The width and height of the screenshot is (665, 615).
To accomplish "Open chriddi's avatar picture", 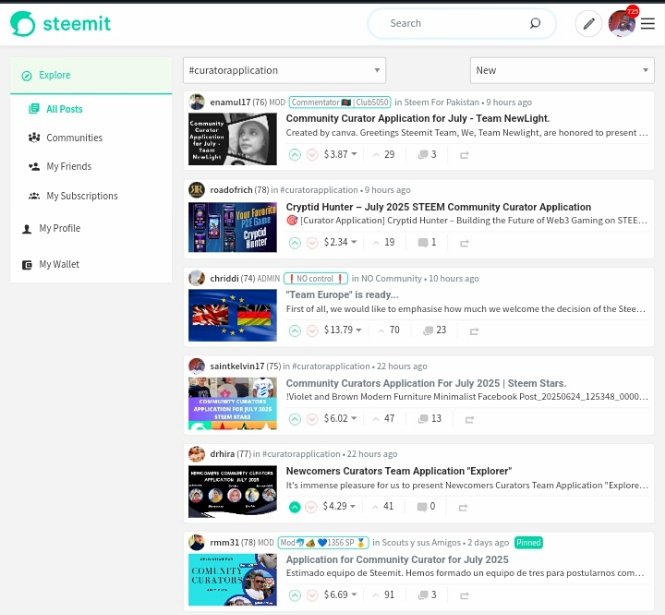I will point(196,278).
